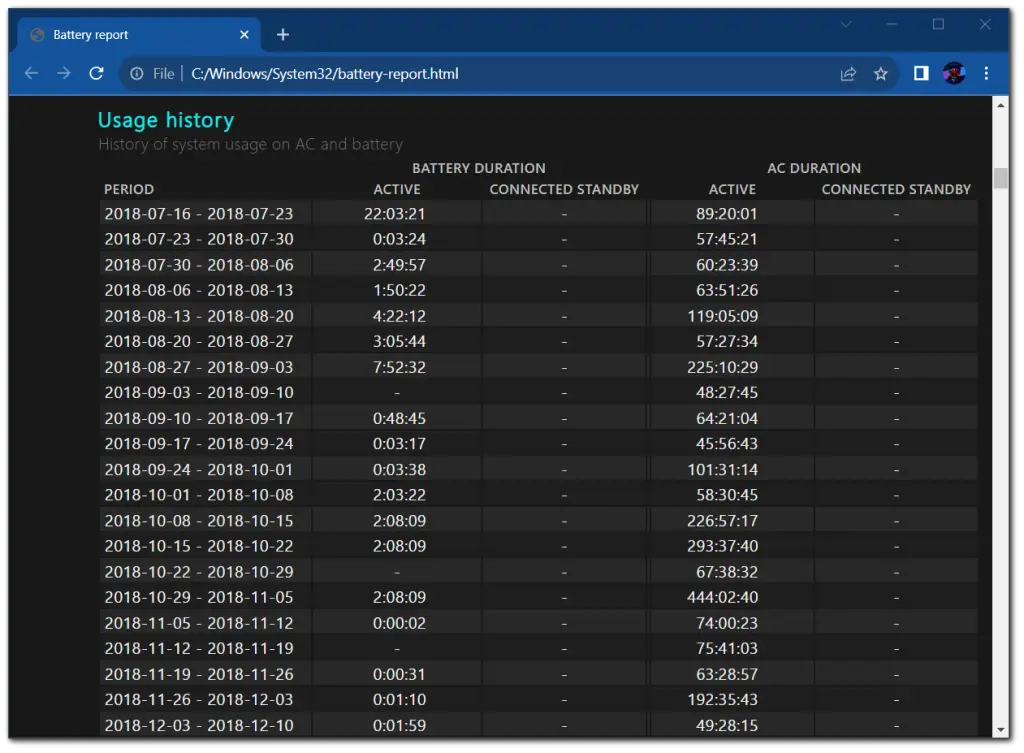Image resolution: width=1024 pixels, height=753 pixels.
Task: Expand tab search chevron in title bar
Action: click(846, 25)
